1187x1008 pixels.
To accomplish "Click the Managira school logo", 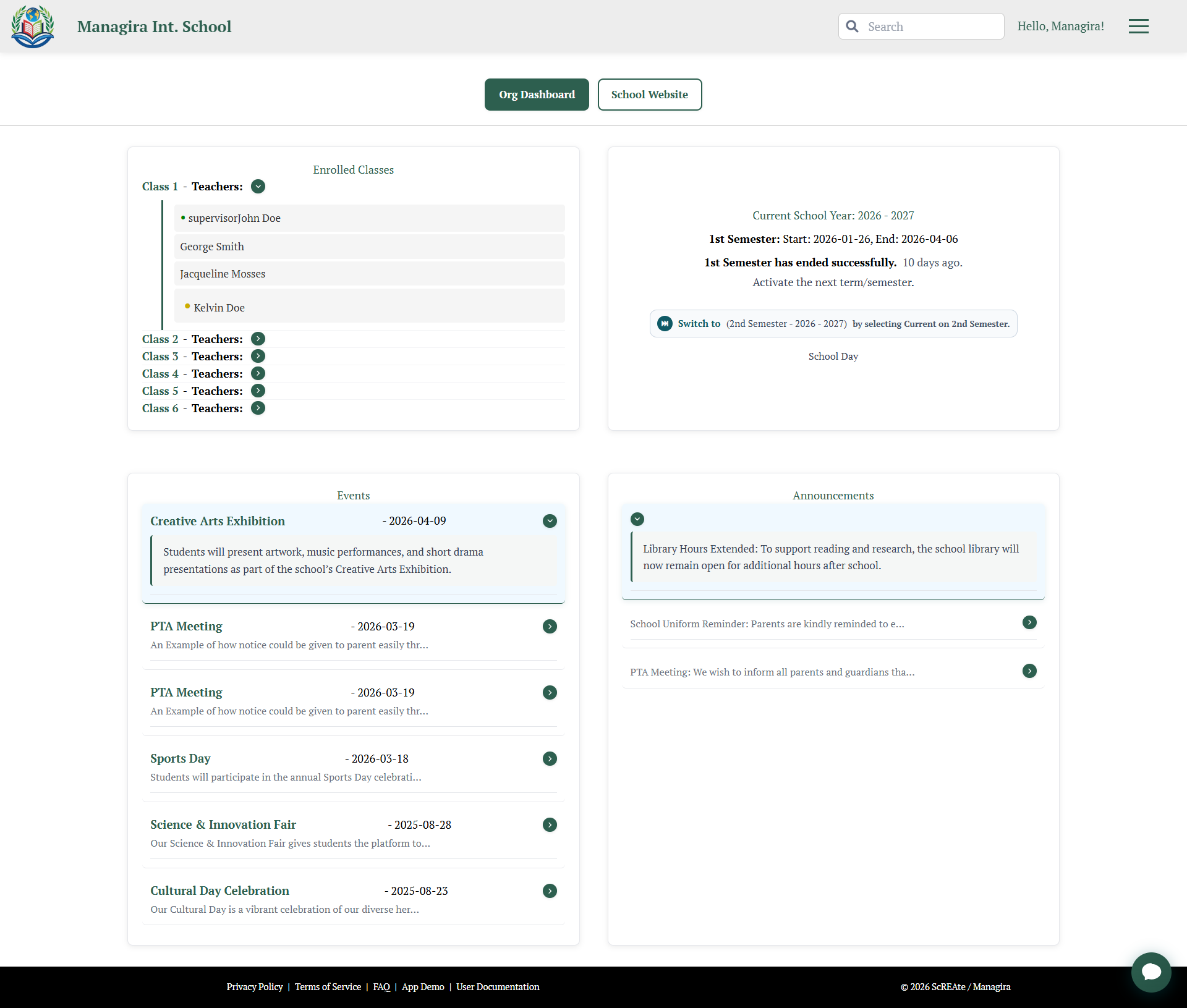I will [x=32, y=26].
